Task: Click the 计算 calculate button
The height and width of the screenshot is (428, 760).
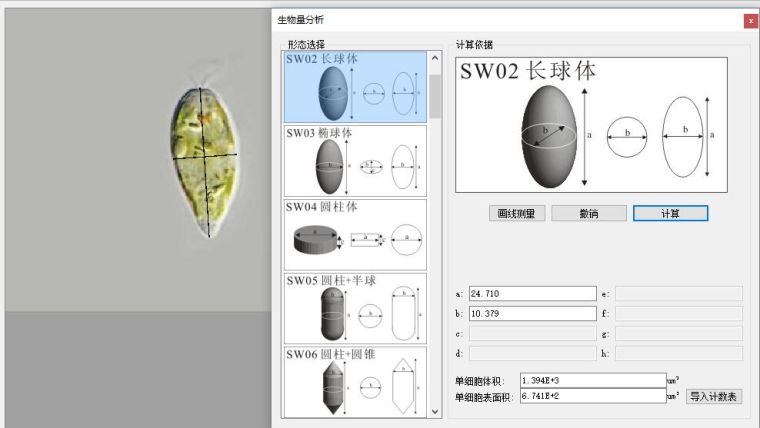Action: [x=670, y=213]
